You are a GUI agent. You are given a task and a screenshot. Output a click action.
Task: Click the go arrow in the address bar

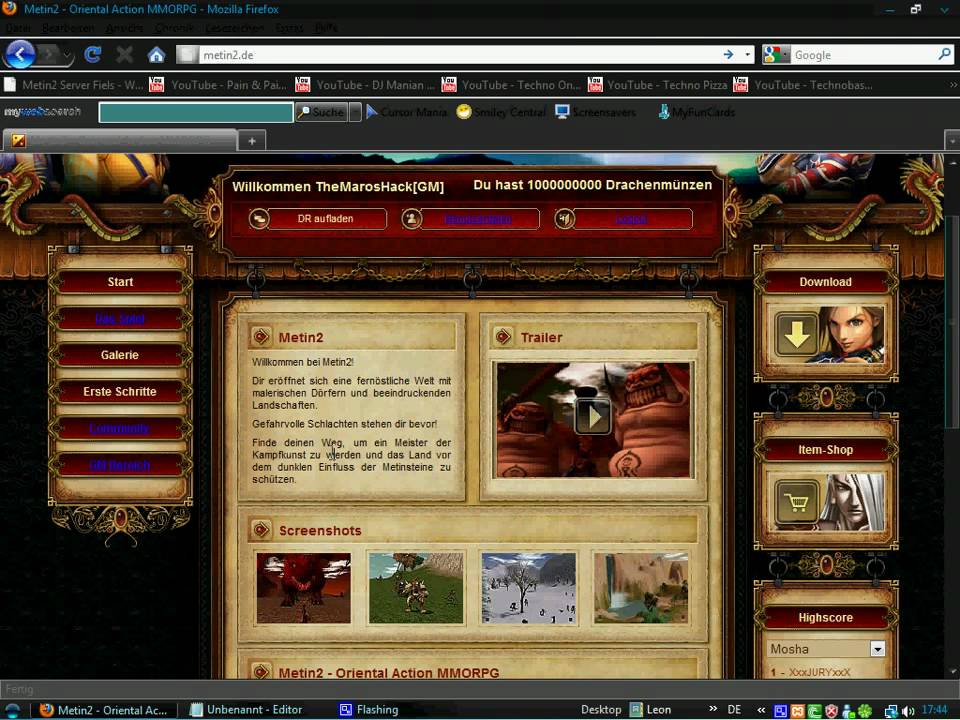[x=728, y=54]
